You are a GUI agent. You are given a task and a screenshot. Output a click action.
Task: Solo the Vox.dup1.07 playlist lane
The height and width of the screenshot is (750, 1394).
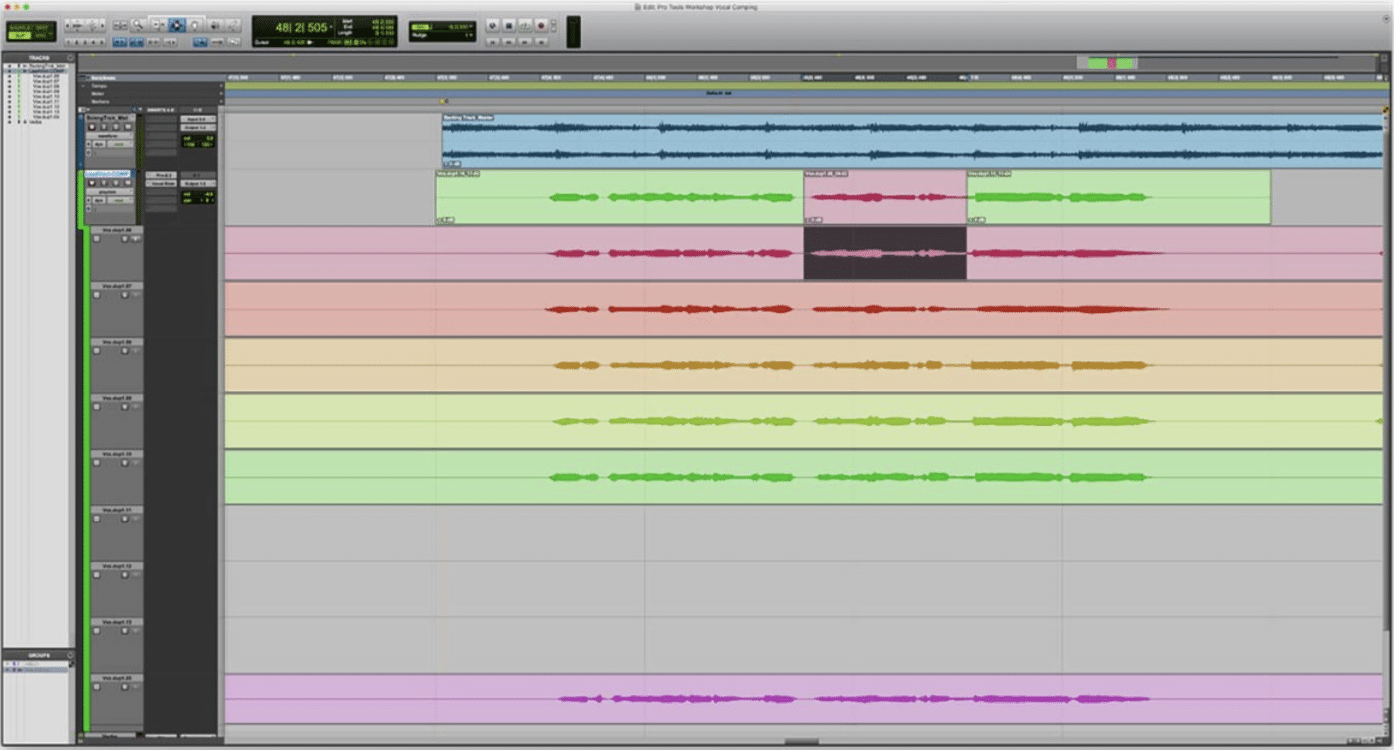tap(124, 294)
